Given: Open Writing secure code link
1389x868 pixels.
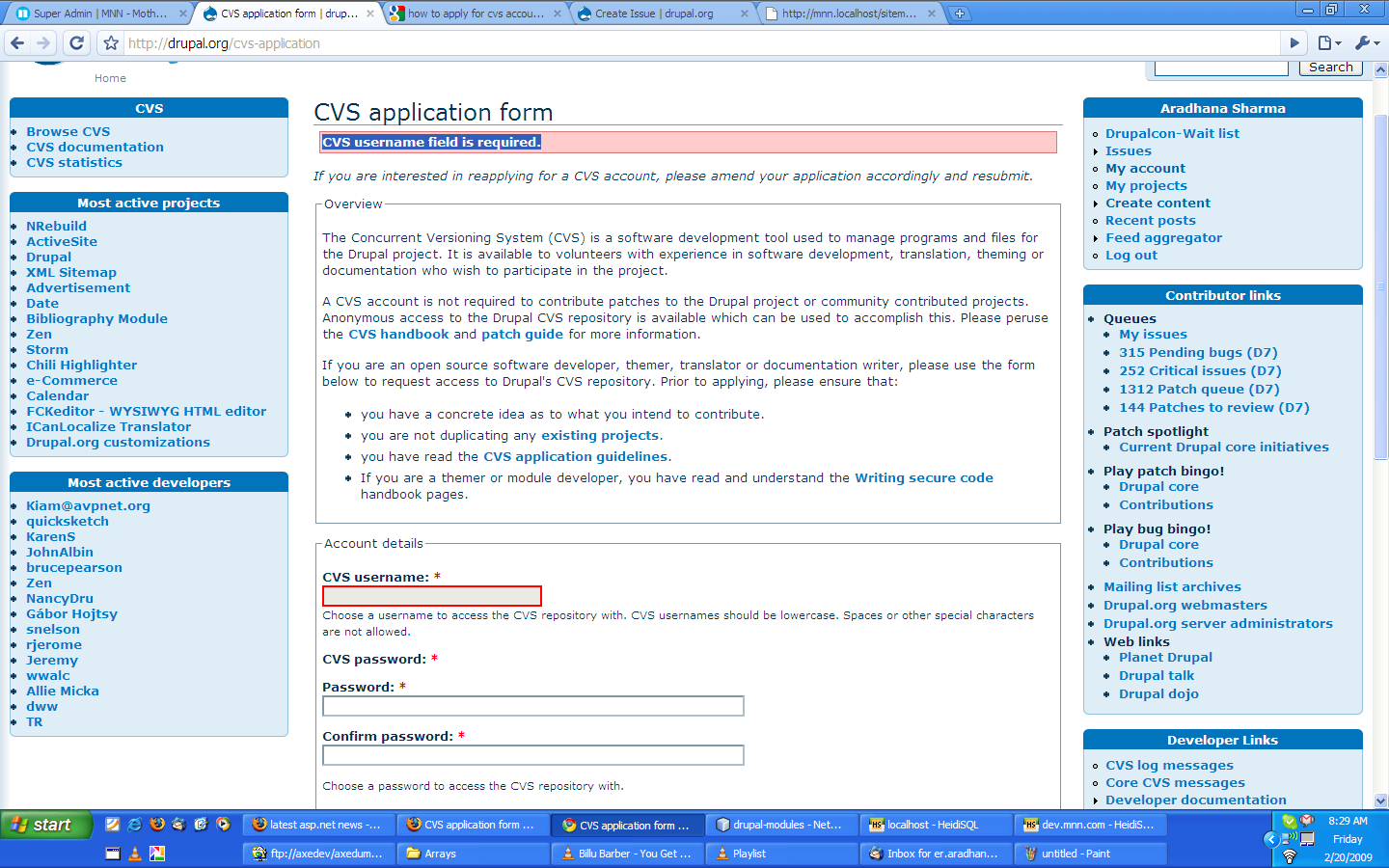Looking at the screenshot, I should (x=924, y=478).
